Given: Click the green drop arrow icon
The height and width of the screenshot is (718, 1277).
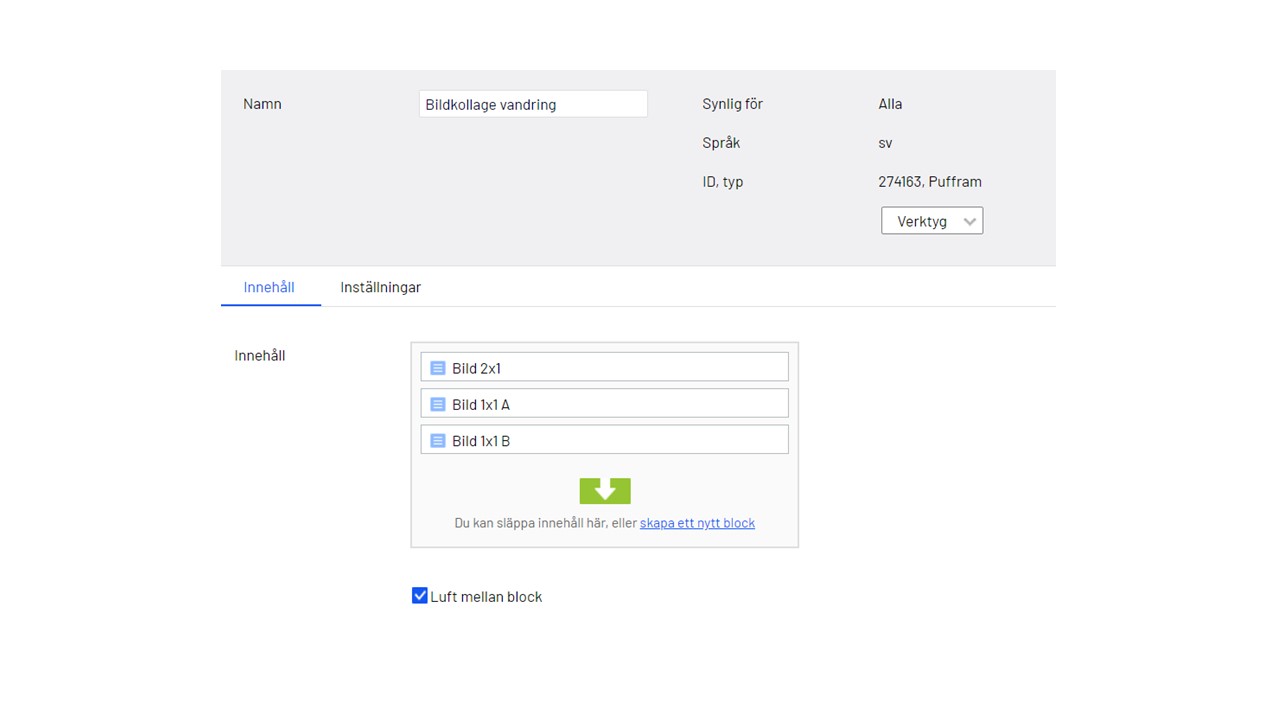Looking at the screenshot, I should click(605, 491).
